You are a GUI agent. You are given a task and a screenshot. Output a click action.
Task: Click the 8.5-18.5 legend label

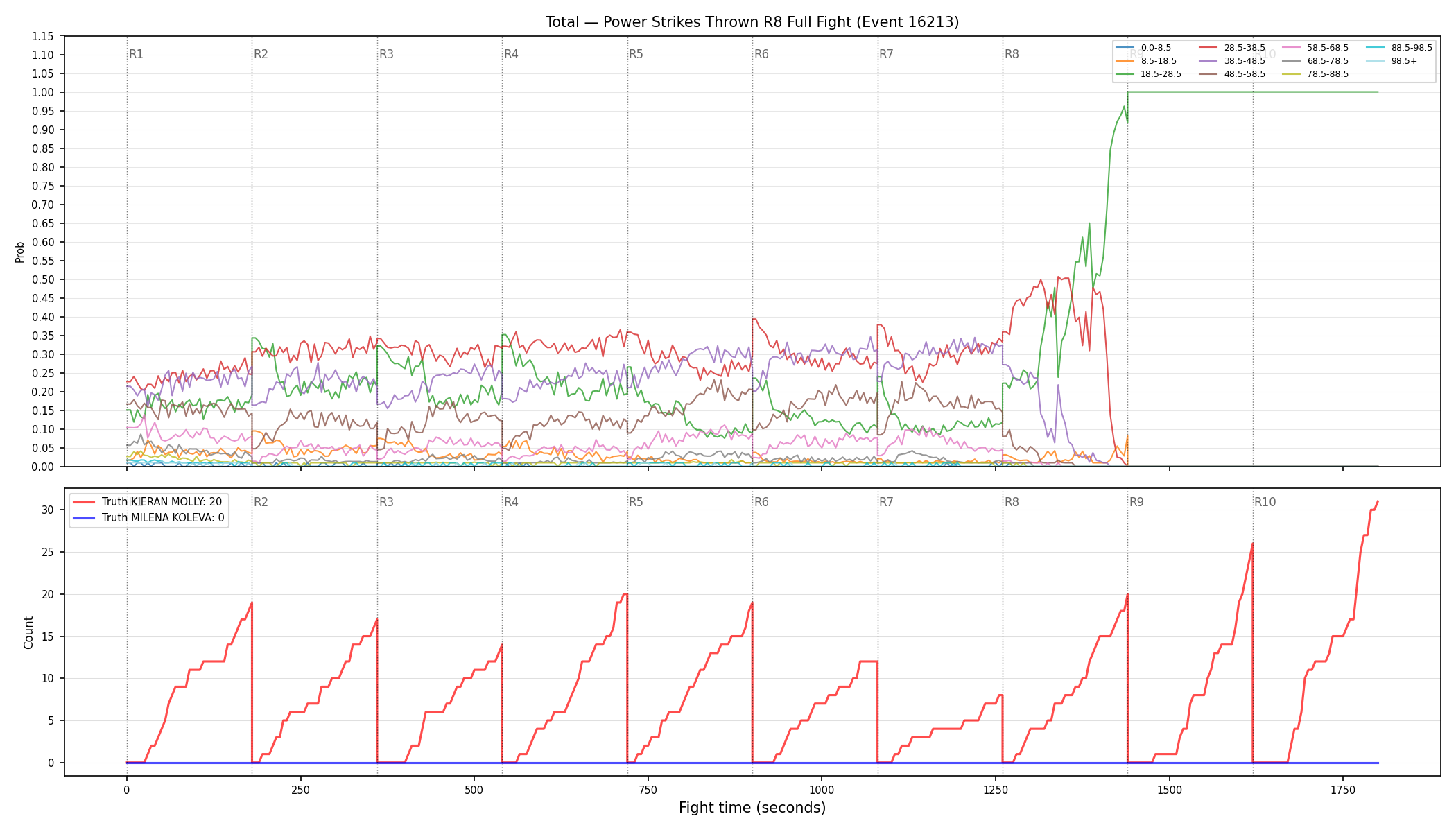click(x=1159, y=61)
